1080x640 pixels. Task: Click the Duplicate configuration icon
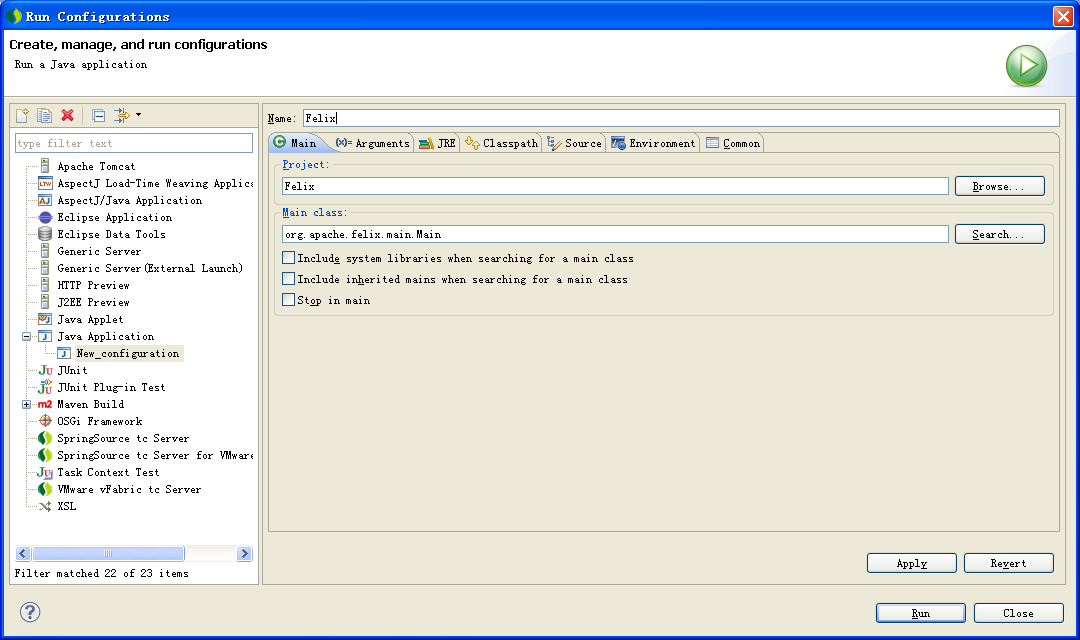[44, 115]
